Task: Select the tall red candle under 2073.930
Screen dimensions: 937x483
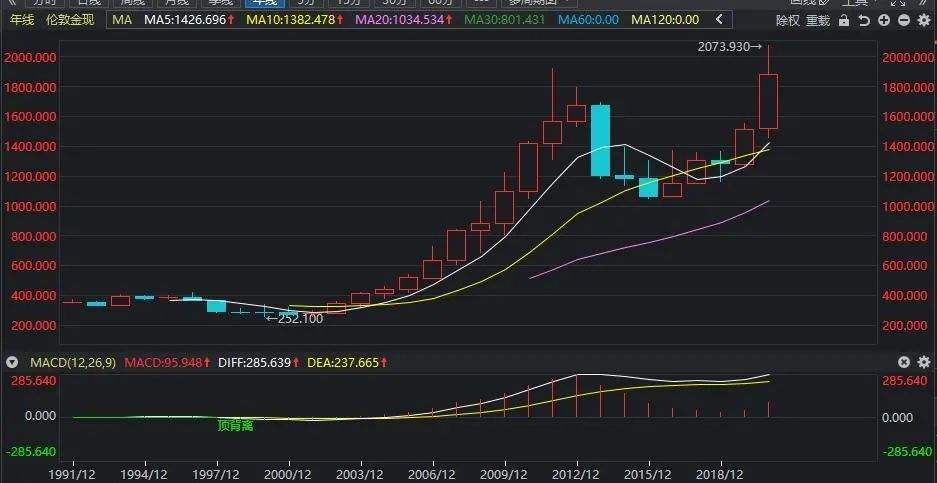Action: click(768, 101)
